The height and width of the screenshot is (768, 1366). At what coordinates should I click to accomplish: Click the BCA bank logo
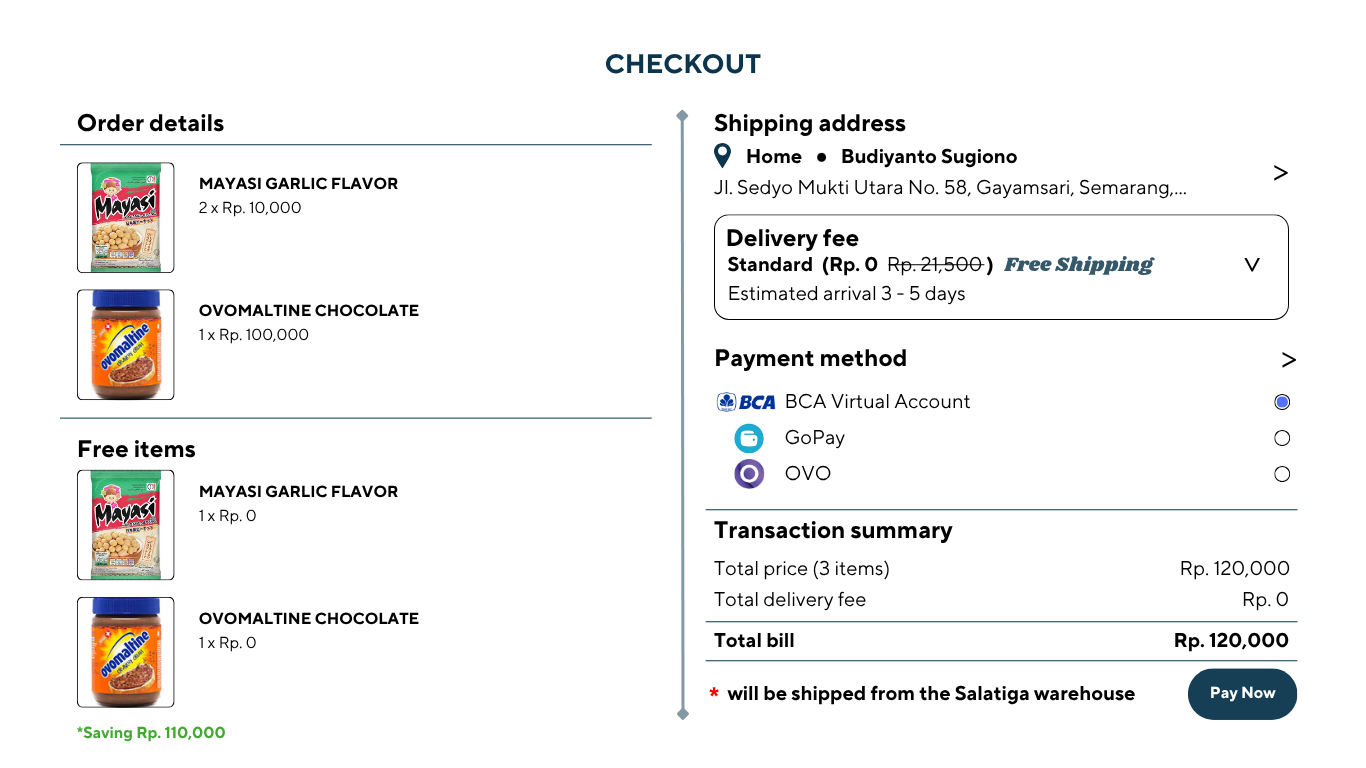click(746, 402)
